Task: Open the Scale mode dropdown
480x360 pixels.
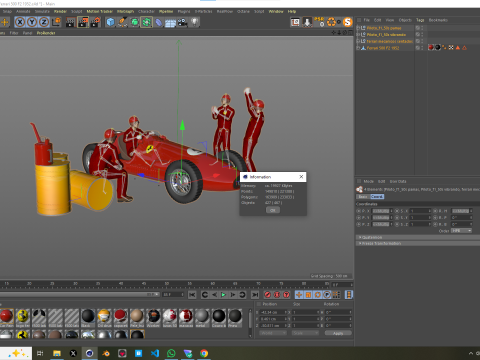Action: click(x=305, y=333)
